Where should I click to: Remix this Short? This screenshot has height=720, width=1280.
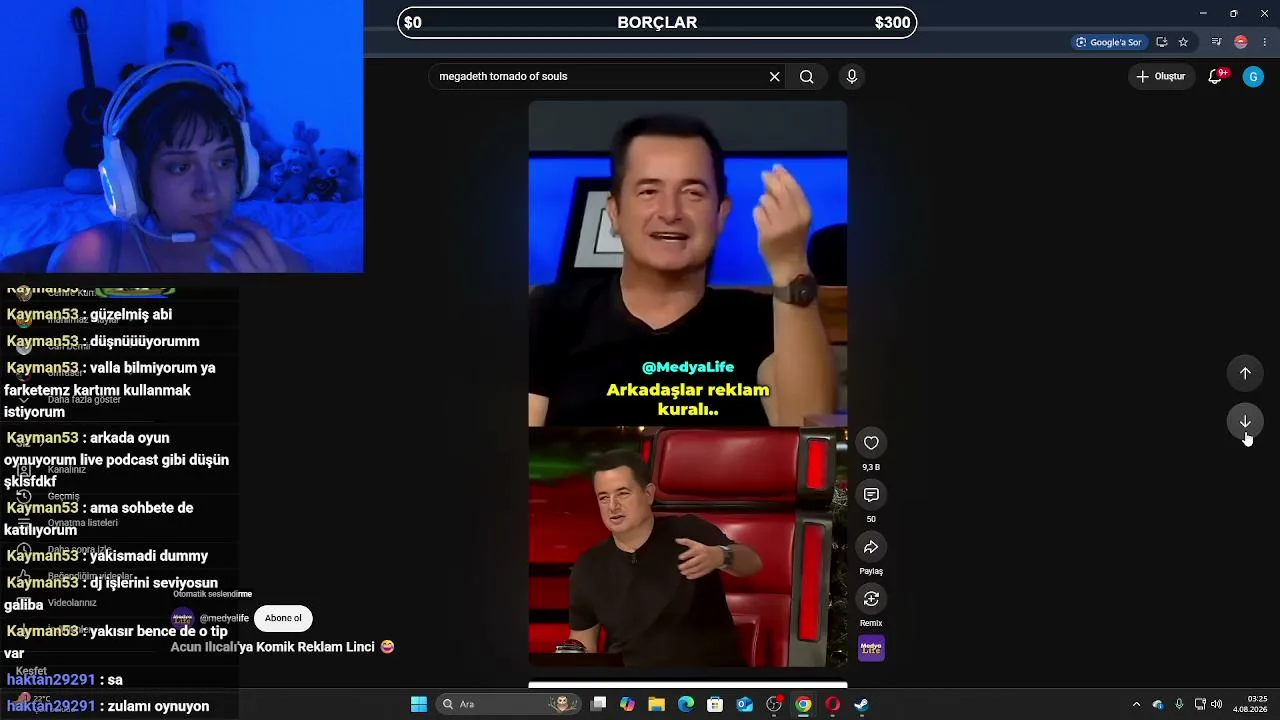pyautogui.click(x=871, y=599)
